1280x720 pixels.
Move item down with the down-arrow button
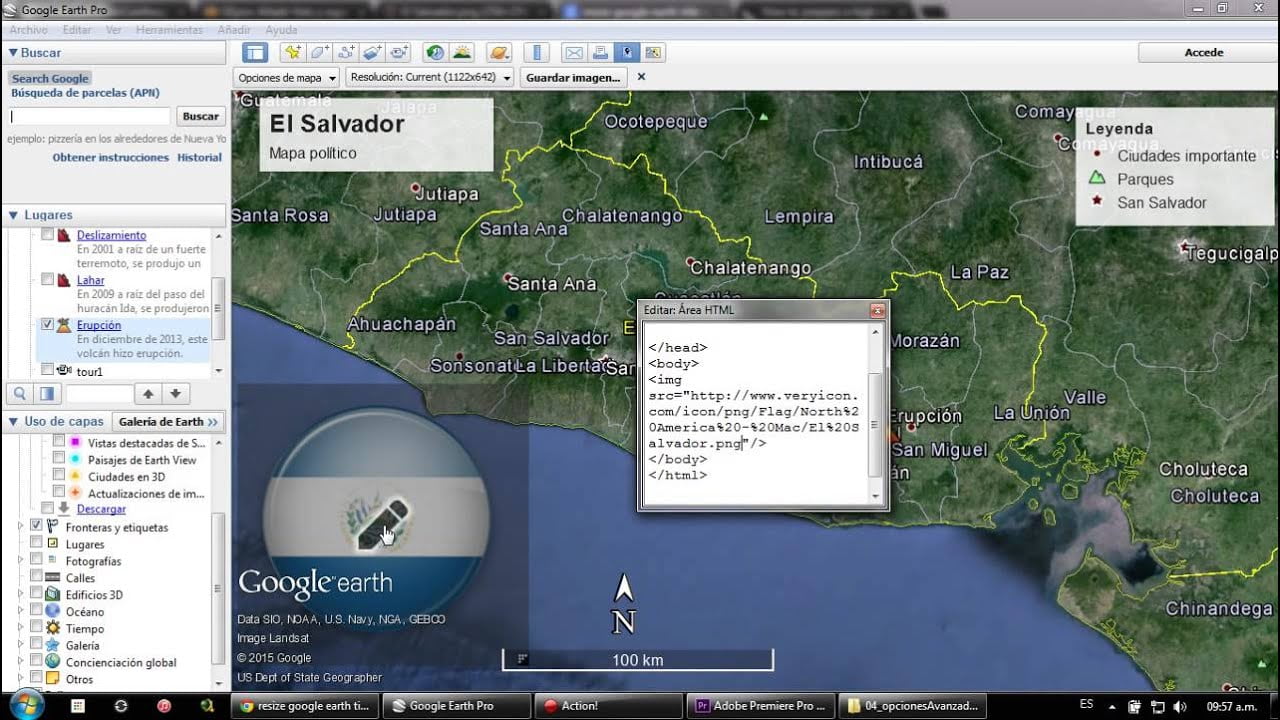[x=175, y=394]
